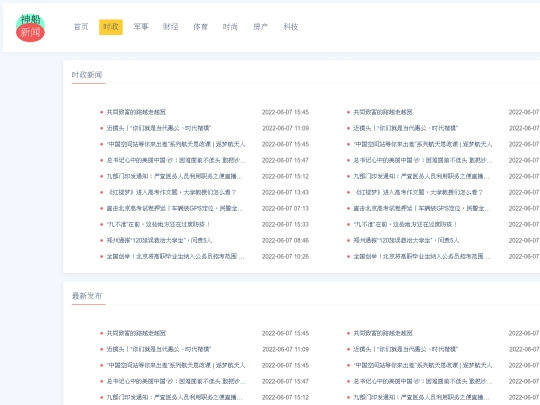The image size is (540, 405).
Task: Open the 首页 navigation item
Action: pos(81,27)
